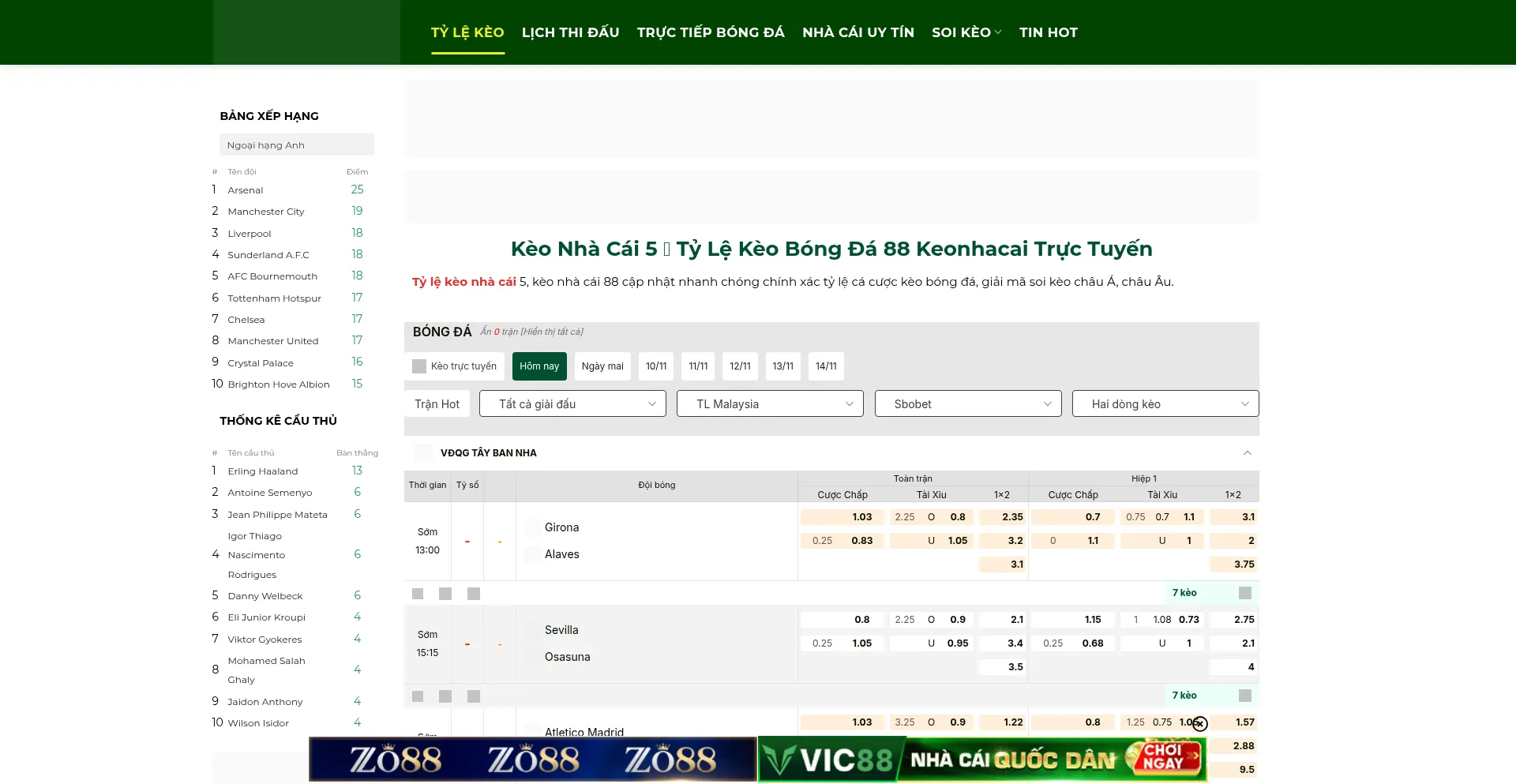This screenshot has height=784, width=1516.
Task: Expand the Soi Kèo menu
Action: (x=966, y=32)
